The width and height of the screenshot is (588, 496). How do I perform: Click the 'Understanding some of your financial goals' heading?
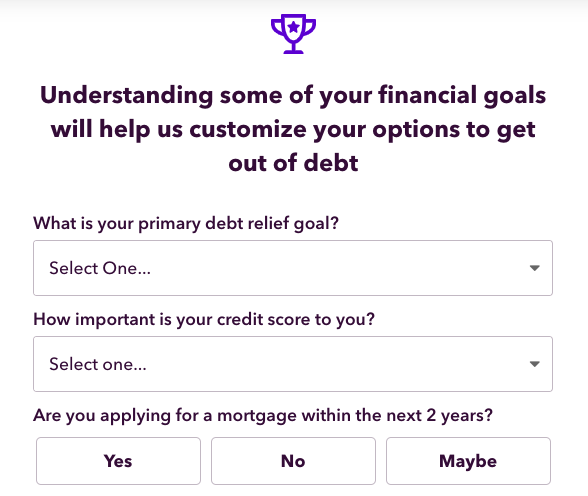click(293, 96)
